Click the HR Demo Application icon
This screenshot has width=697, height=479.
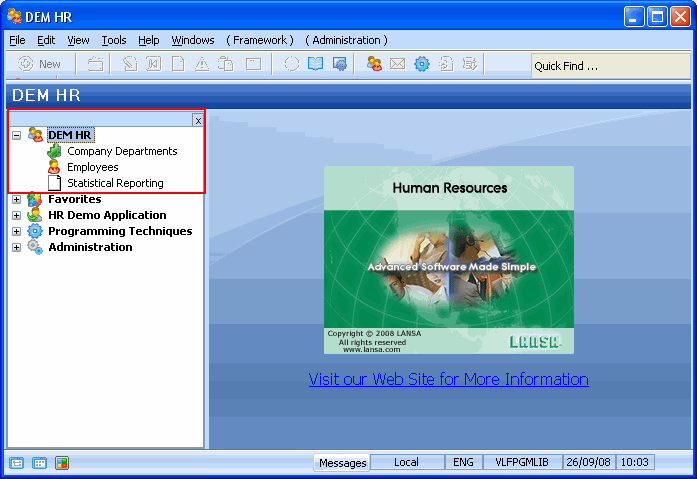[35, 215]
